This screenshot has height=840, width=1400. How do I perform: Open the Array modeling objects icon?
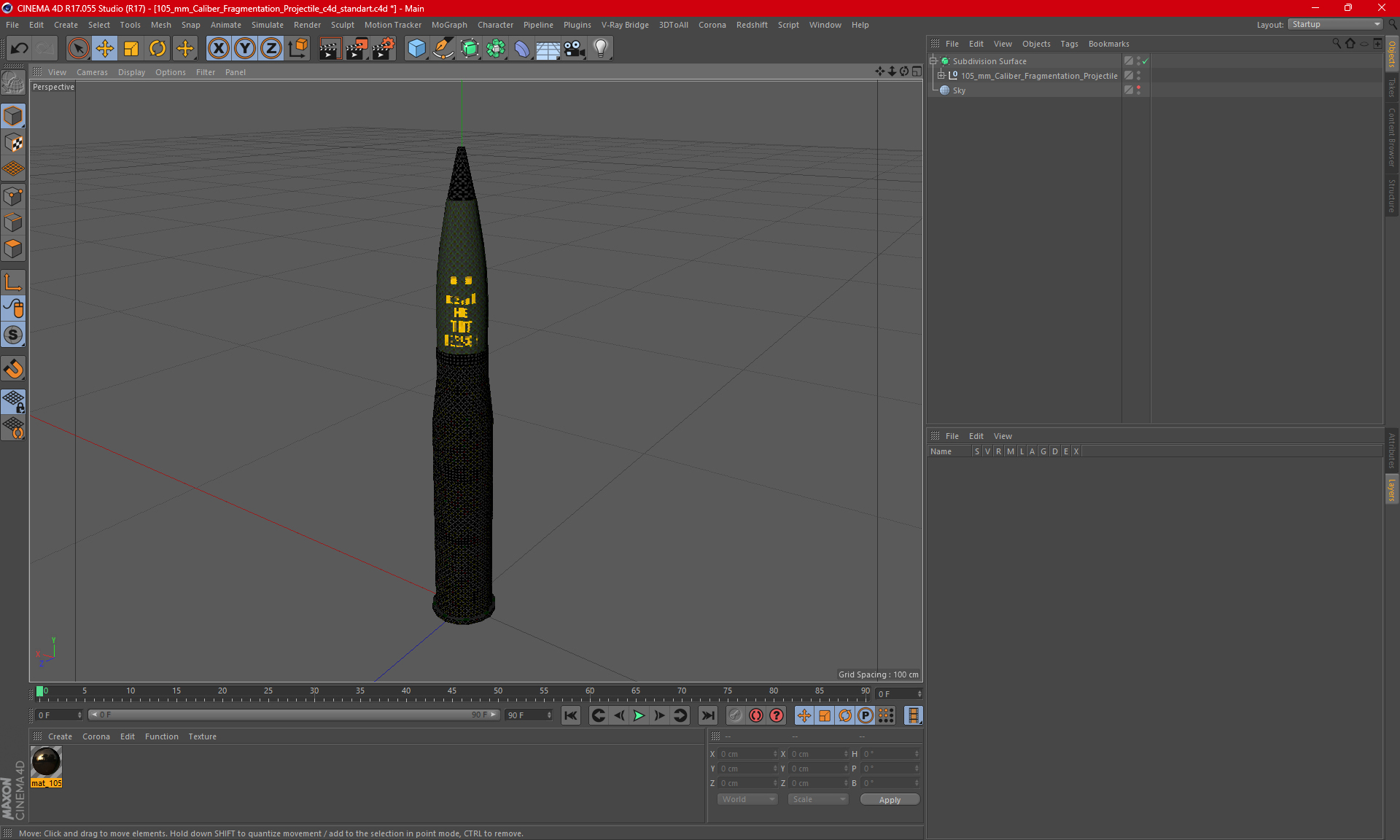click(x=496, y=49)
